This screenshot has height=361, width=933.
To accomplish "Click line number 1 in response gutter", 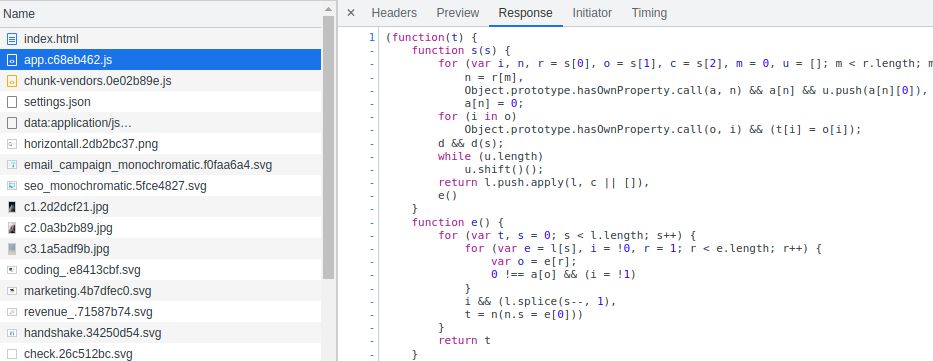I will tap(372, 37).
